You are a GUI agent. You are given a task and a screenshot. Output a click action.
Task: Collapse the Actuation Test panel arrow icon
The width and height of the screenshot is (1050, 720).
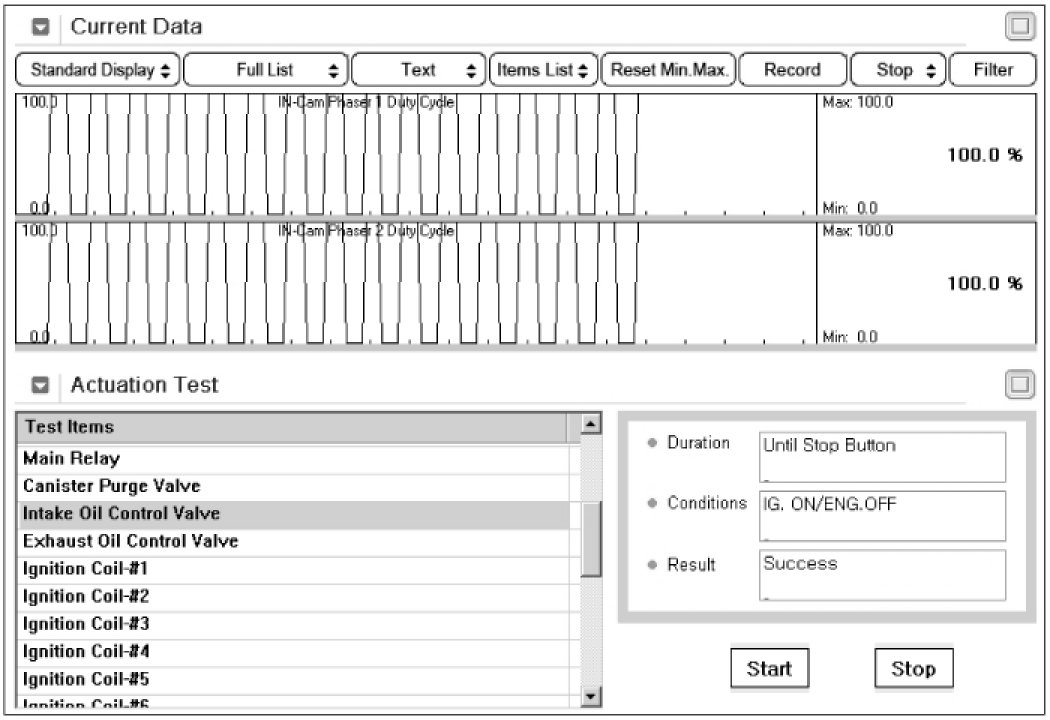tap(41, 385)
